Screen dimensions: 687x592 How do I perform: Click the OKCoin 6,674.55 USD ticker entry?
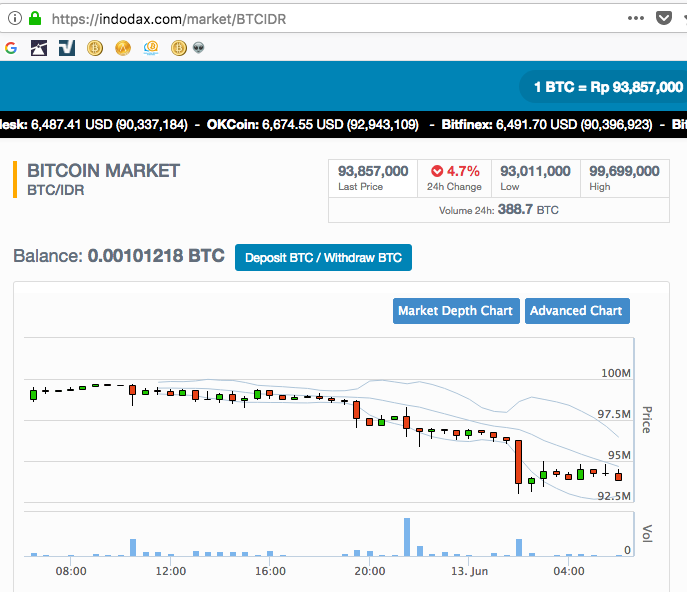pyautogui.click(x=312, y=125)
